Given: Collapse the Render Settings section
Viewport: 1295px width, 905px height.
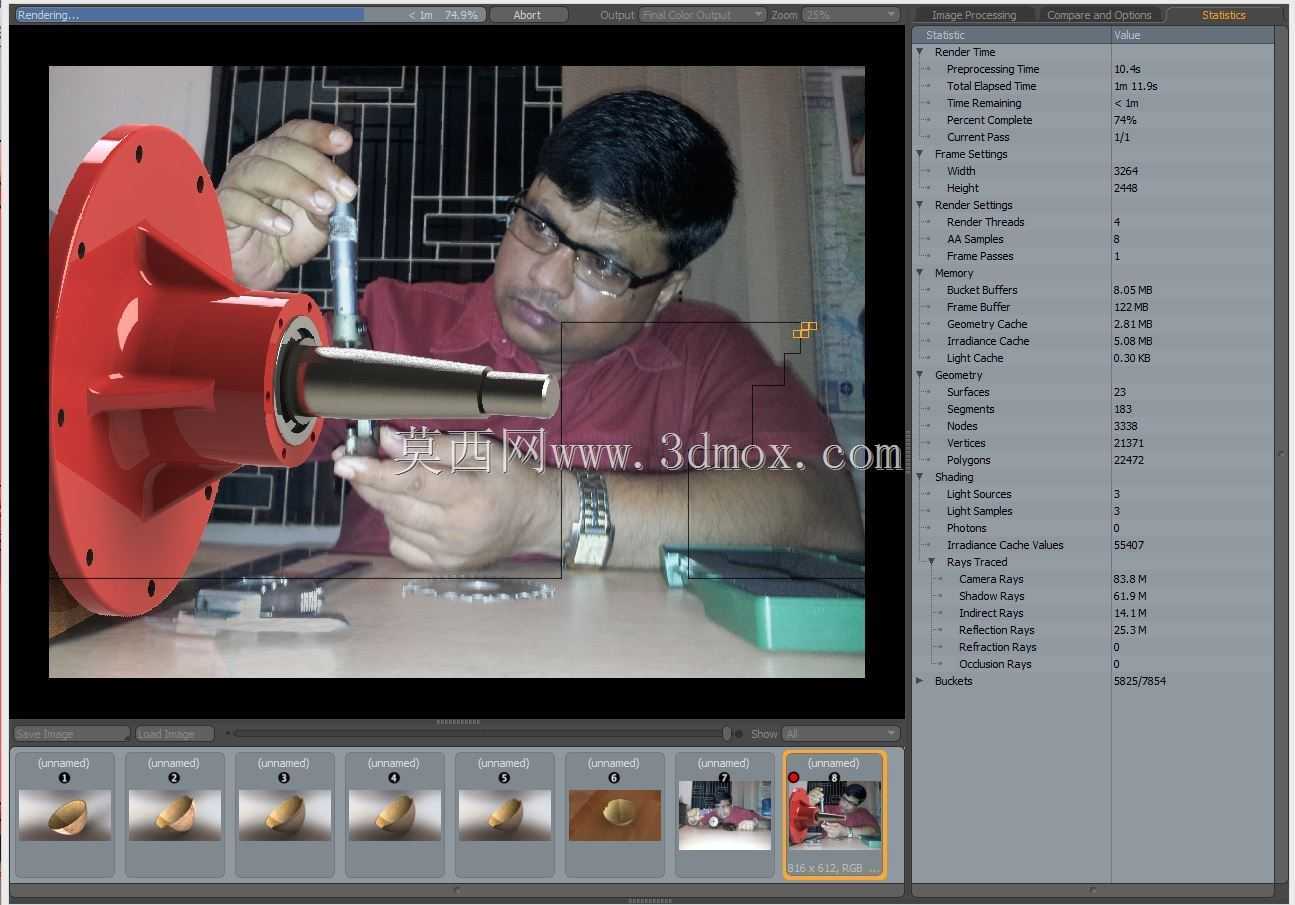Looking at the screenshot, I should 920,205.
